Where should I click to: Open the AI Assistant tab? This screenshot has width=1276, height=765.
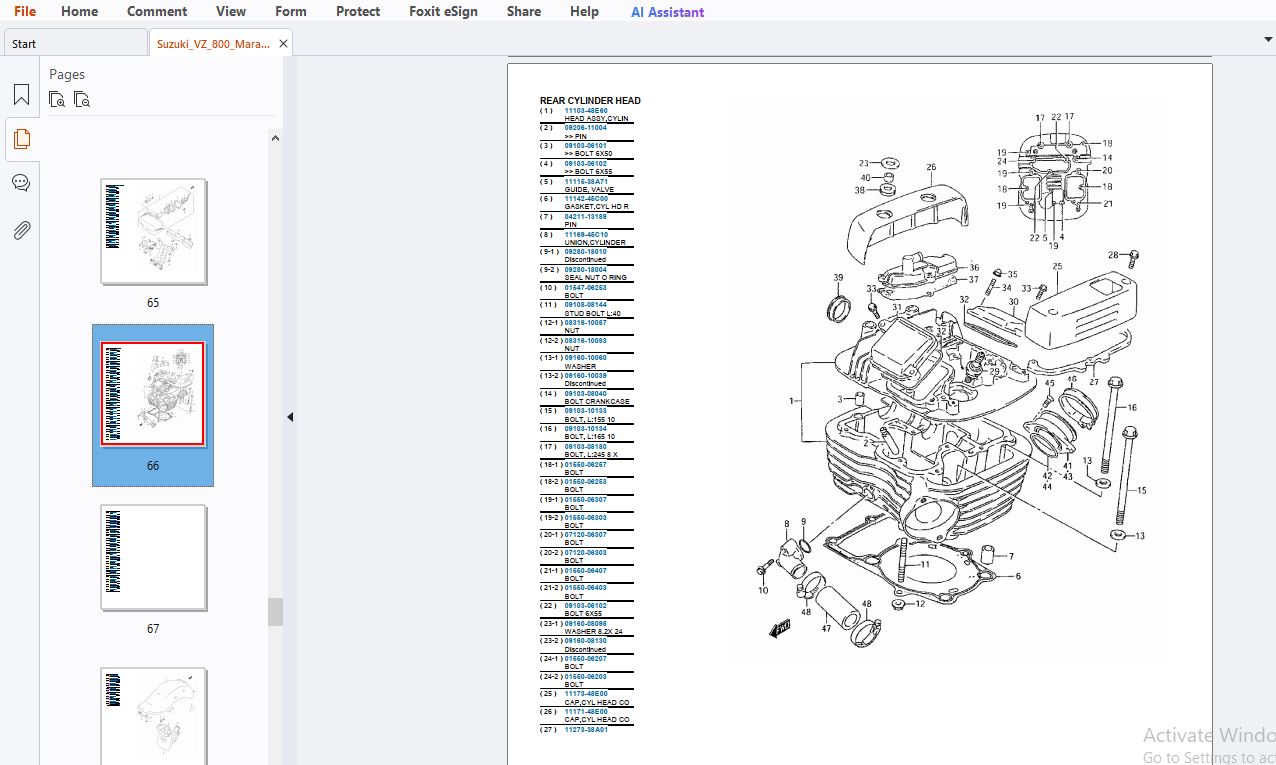[667, 12]
